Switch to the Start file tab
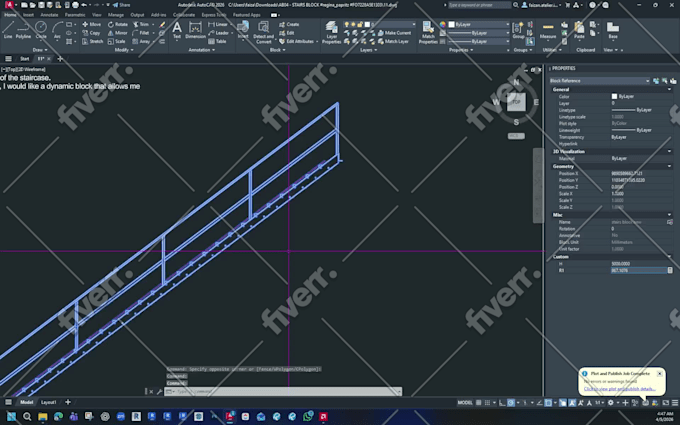The height and width of the screenshot is (425, 680). click(25, 59)
